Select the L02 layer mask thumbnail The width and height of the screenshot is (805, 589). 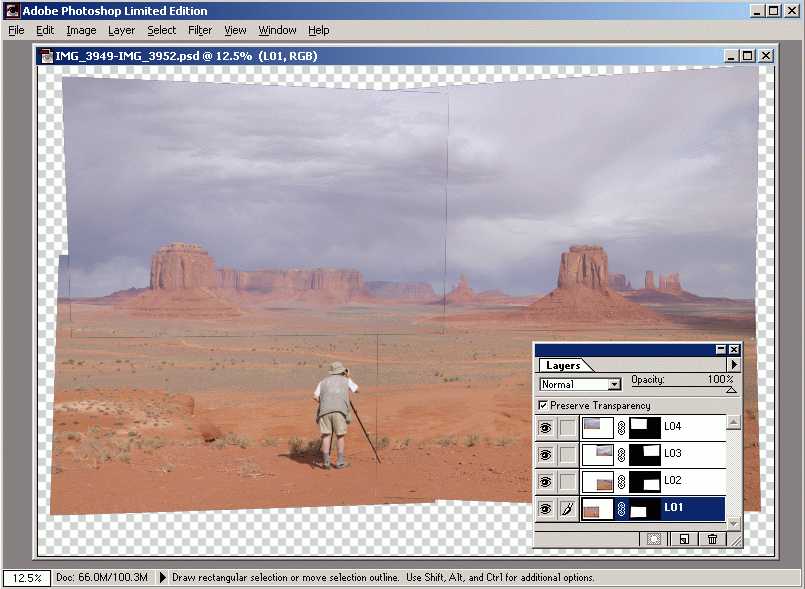645,482
